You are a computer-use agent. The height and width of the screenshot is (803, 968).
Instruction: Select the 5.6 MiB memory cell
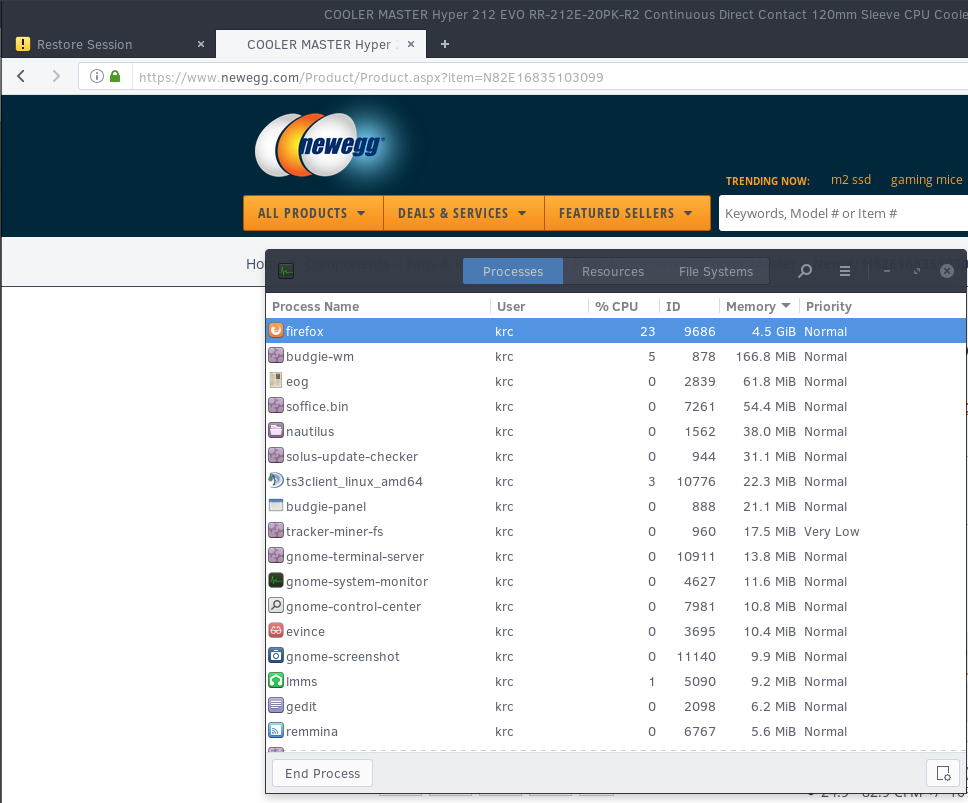click(x=773, y=731)
